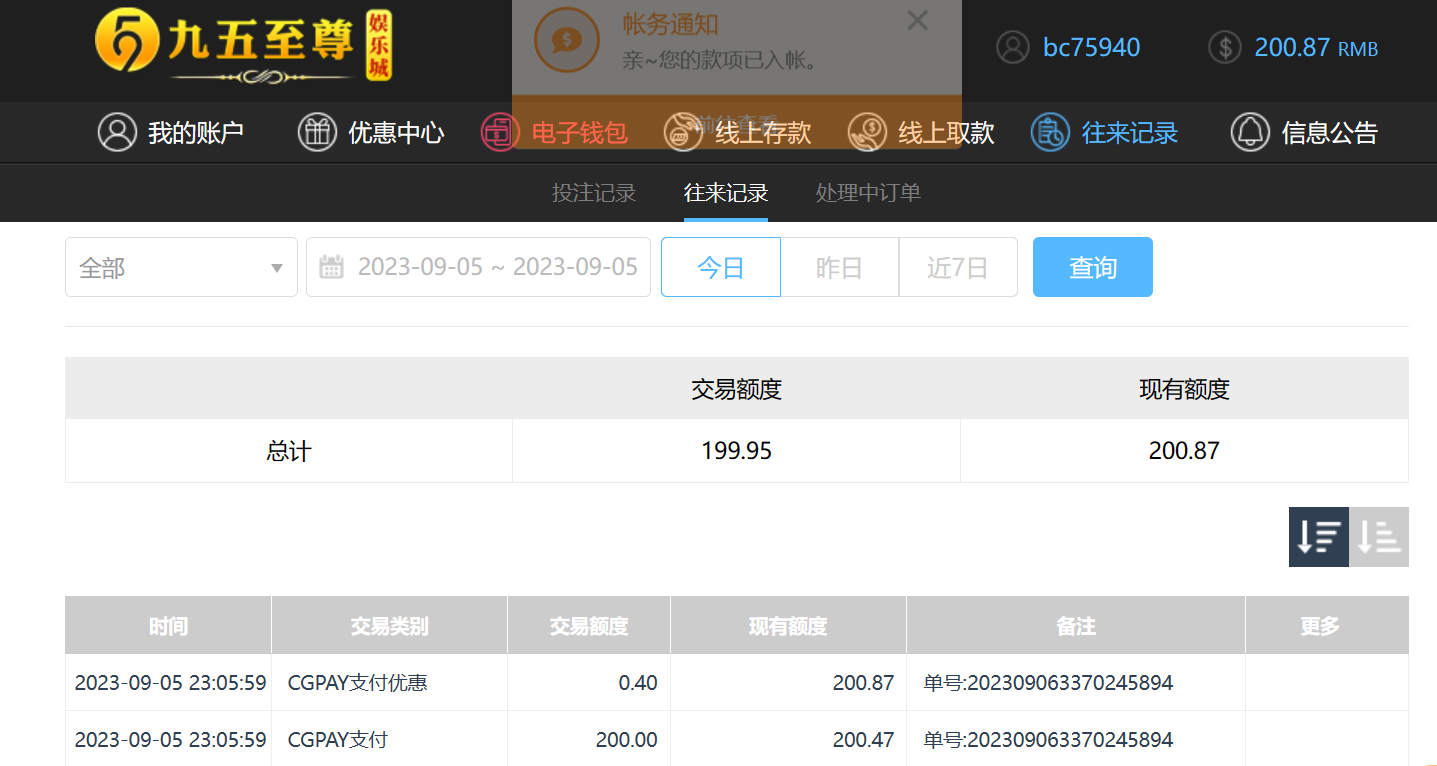Click the CGPAY支付 cell in the 200.00 row
1437x766 pixels.
coord(337,740)
